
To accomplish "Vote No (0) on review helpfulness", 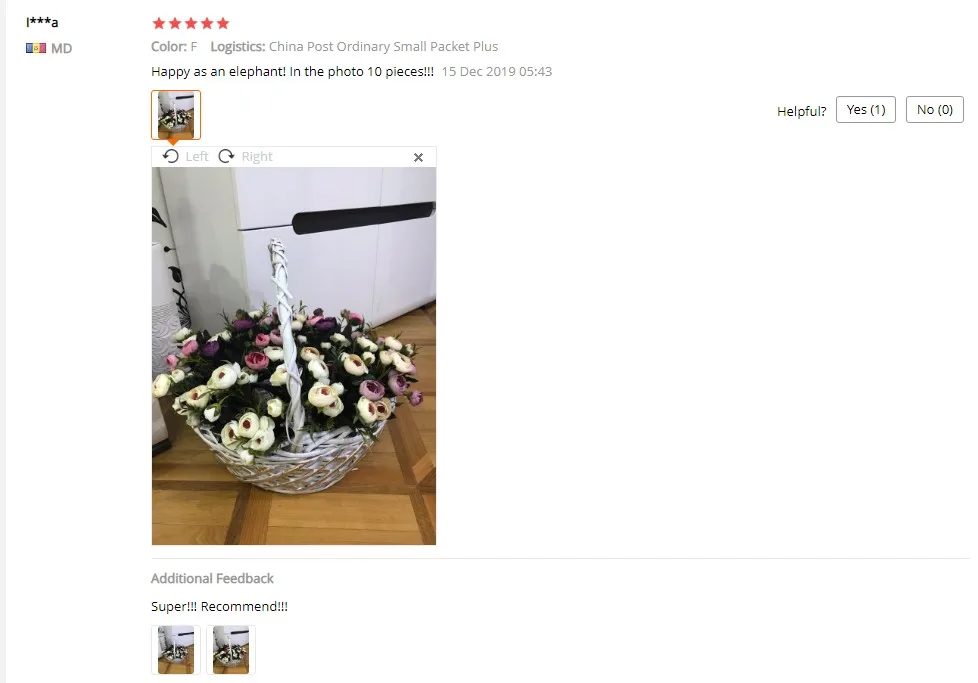I will click(934, 110).
